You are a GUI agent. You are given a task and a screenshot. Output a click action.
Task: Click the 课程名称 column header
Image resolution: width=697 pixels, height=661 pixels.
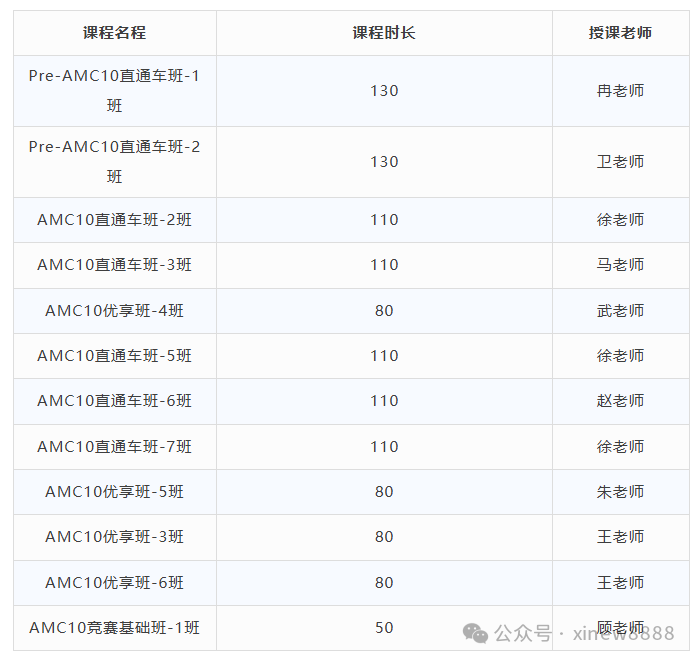pos(114,33)
